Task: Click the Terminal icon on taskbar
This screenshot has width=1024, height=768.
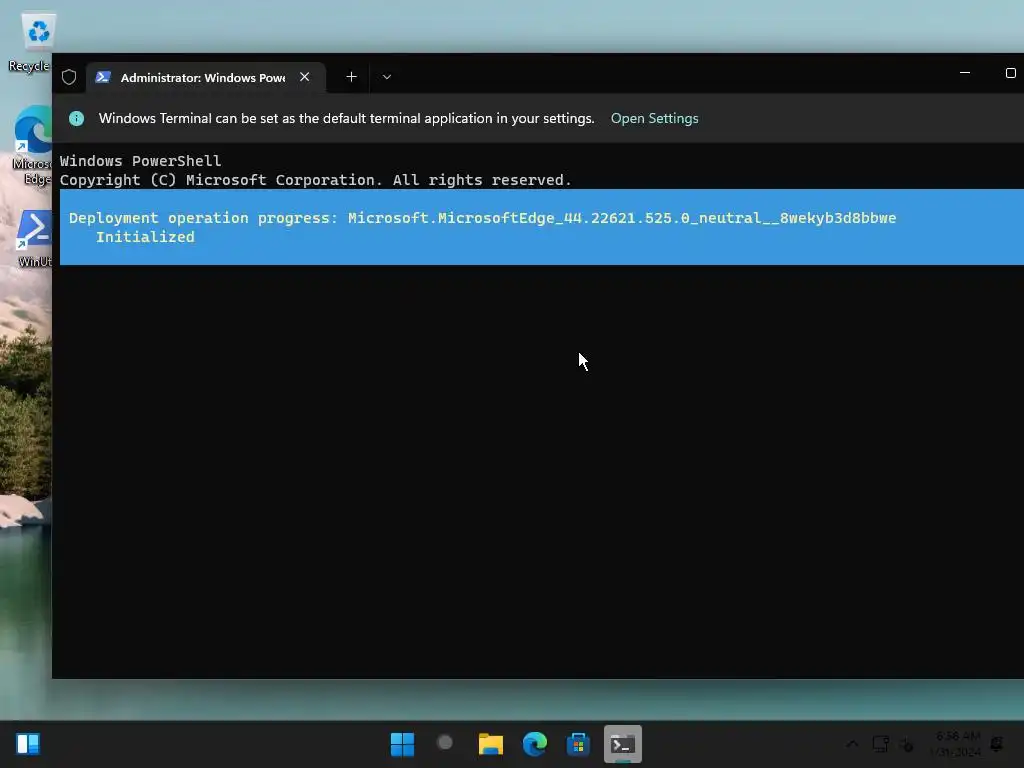Action: [x=622, y=744]
